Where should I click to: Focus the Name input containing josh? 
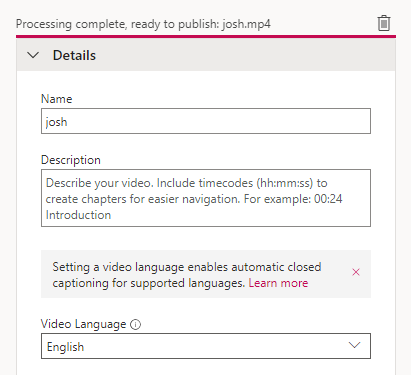pyautogui.click(x=206, y=121)
